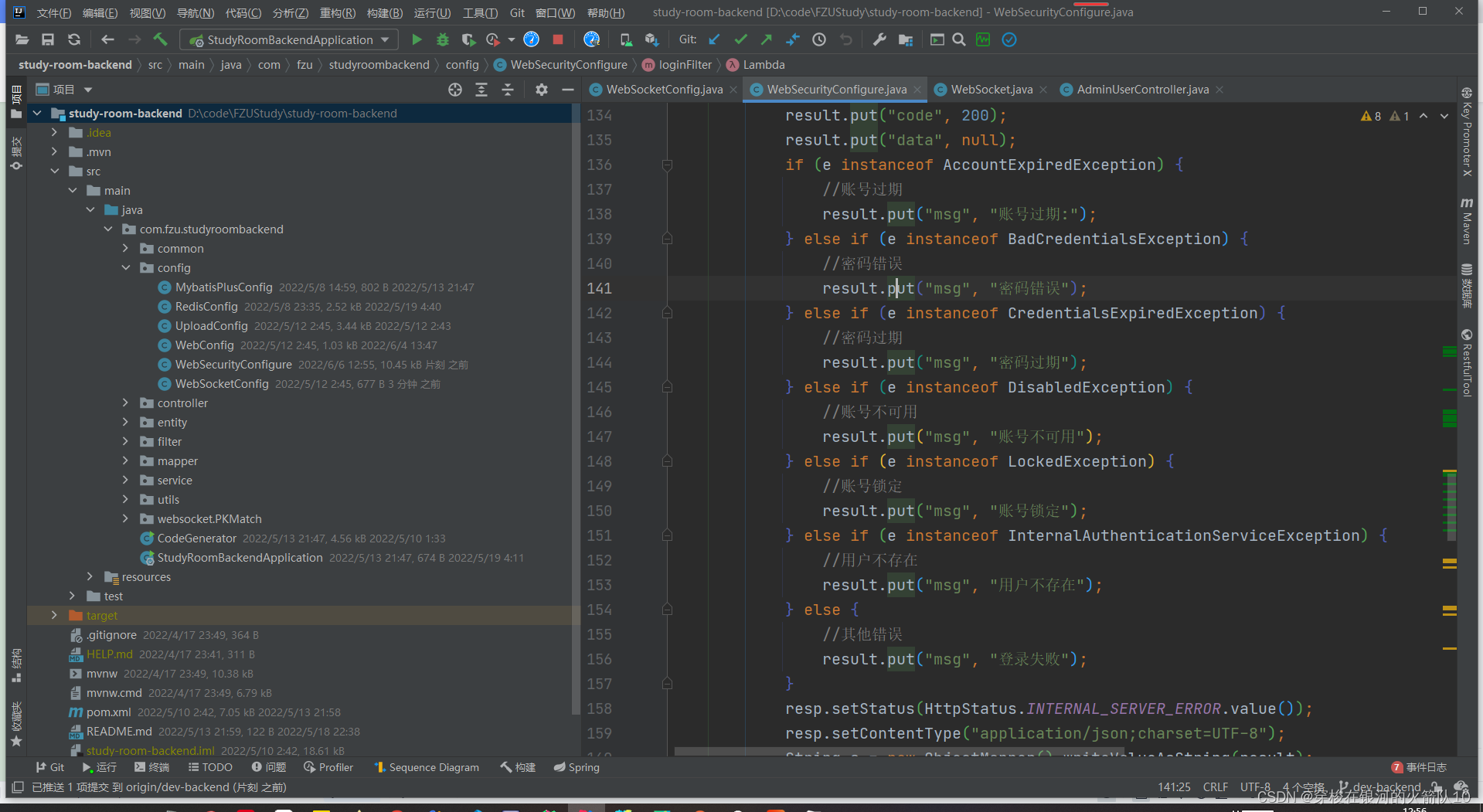The image size is (1483, 812).
Task: Open the profiler run options dropdown arrow
Action: pos(512,39)
